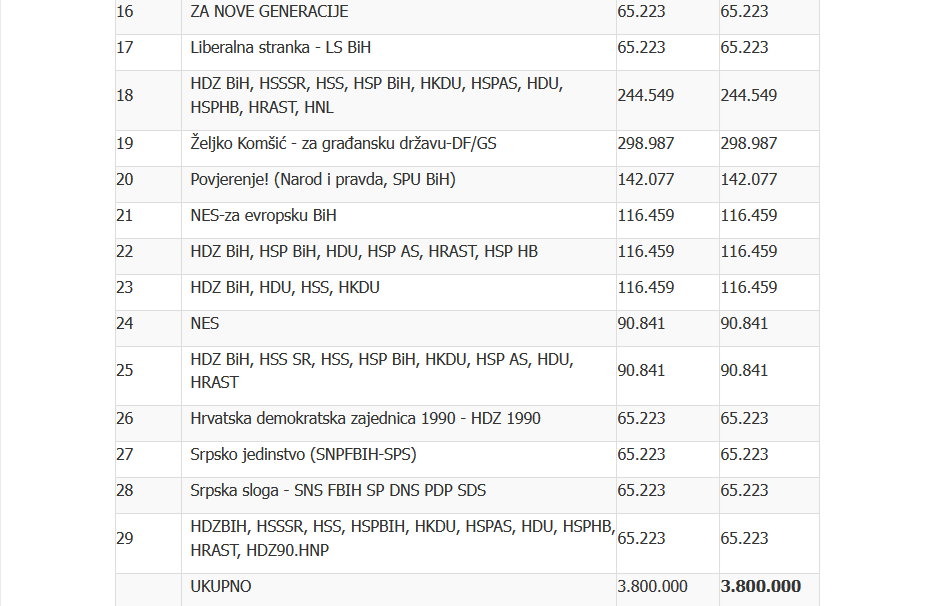Select Željko Komšić - za građansku državu-DF/GS

(344, 144)
